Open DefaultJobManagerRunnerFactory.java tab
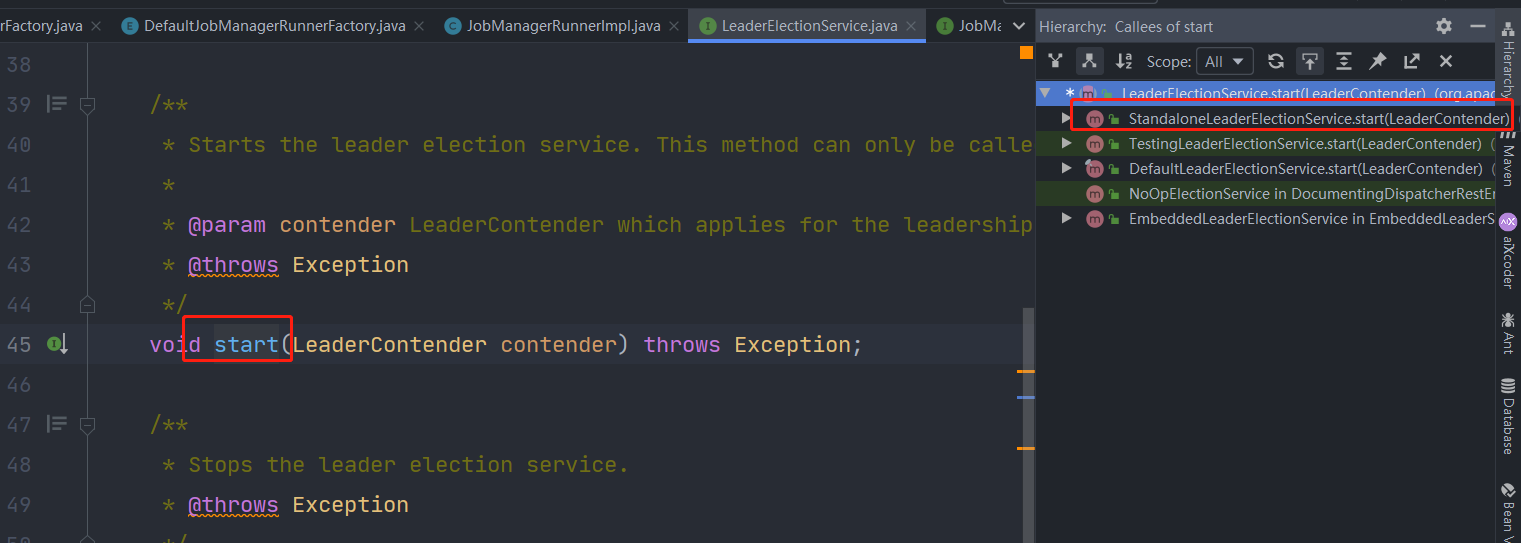 [x=272, y=25]
